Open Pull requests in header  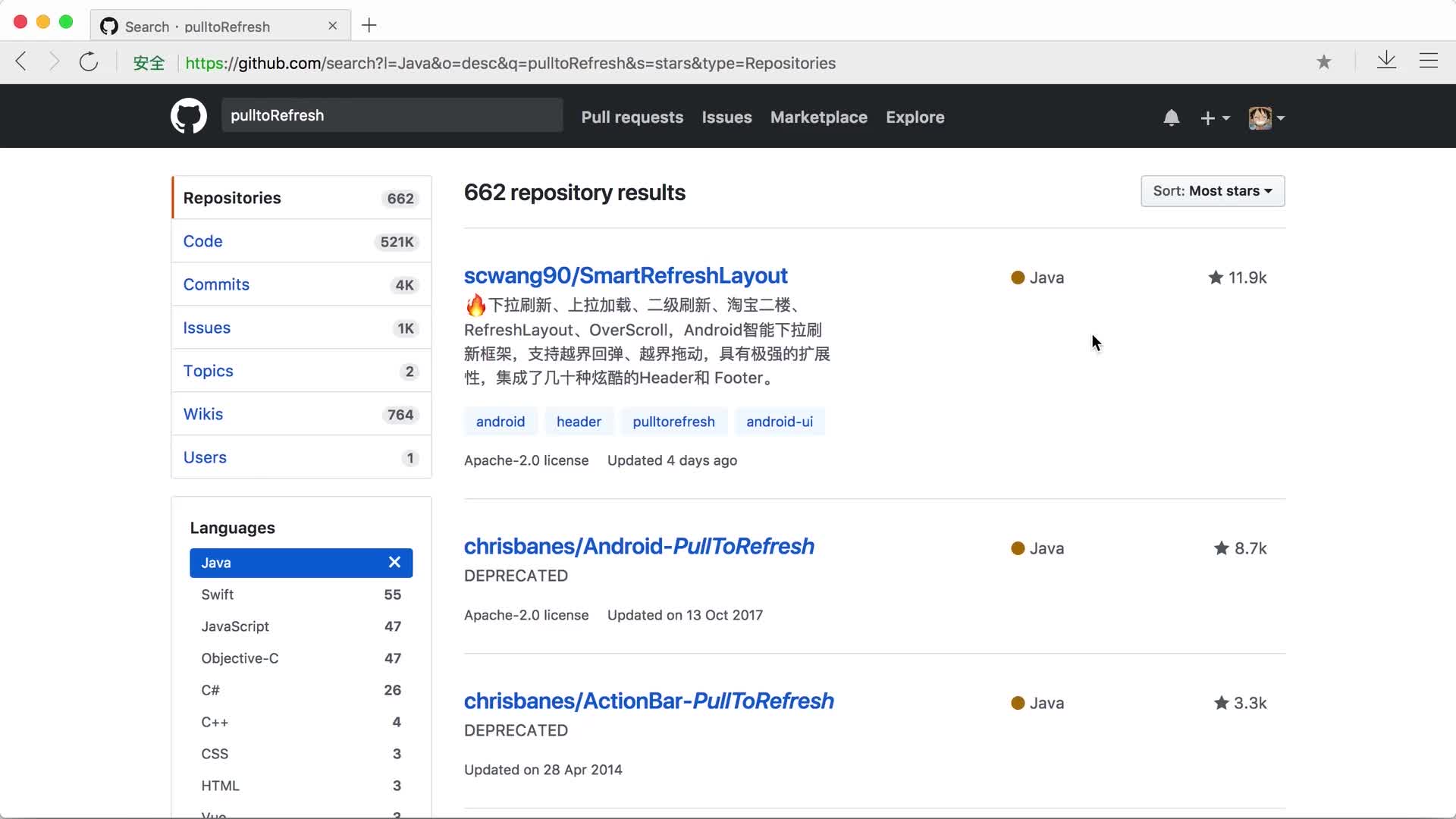coord(632,118)
